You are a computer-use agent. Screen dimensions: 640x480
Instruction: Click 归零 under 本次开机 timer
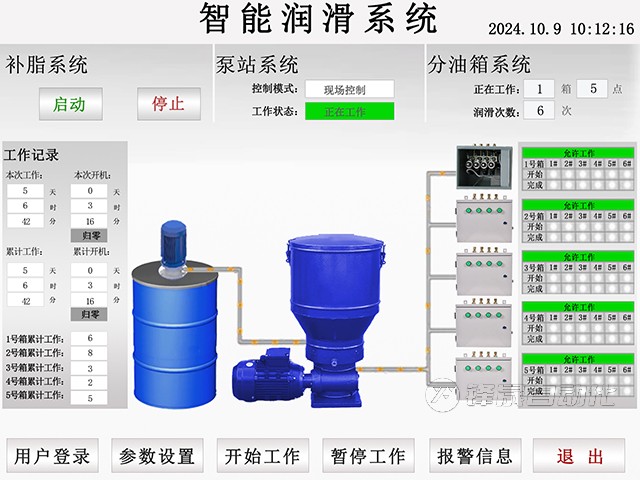90,235
